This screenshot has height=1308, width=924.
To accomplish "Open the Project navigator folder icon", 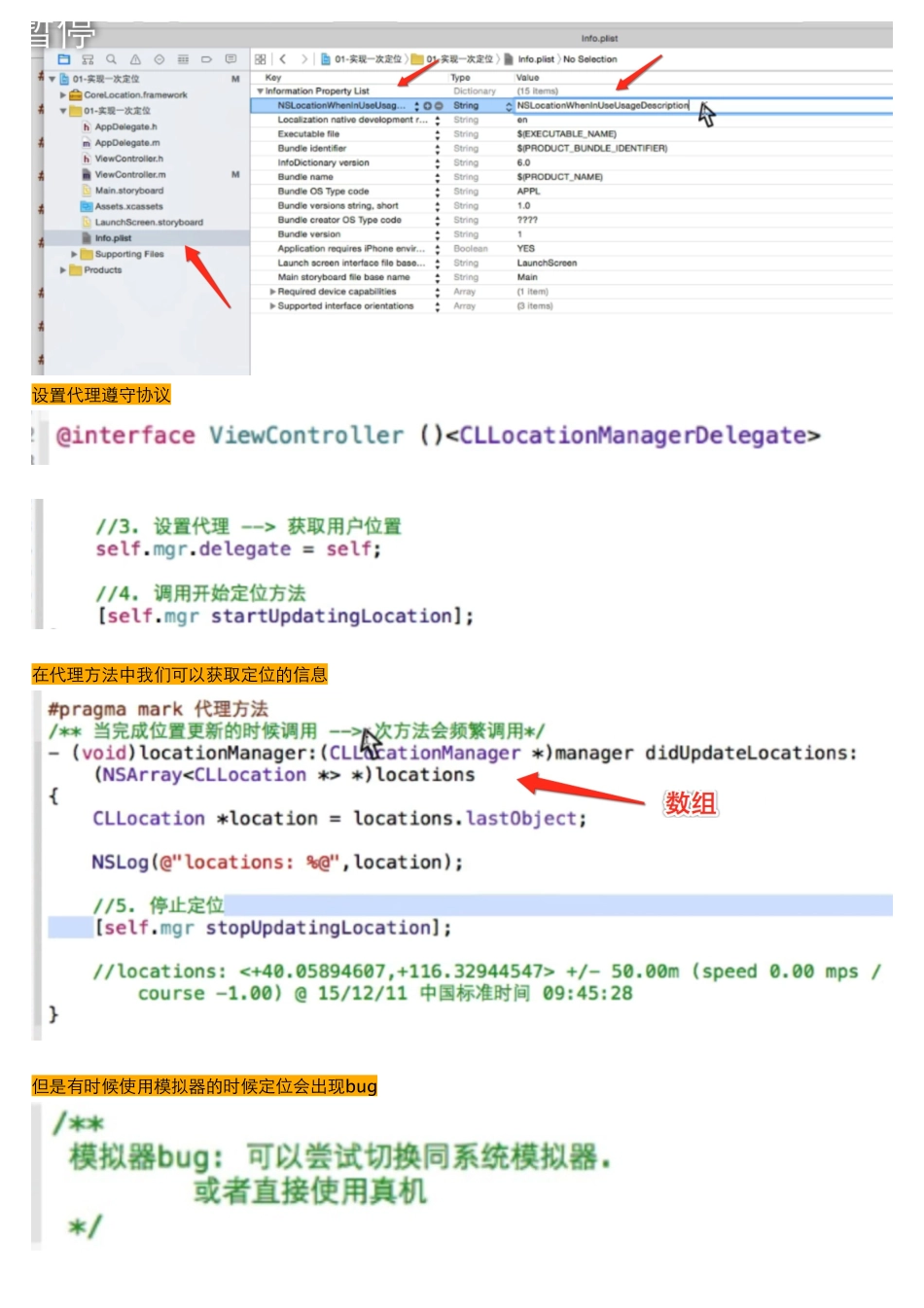I will [64, 59].
